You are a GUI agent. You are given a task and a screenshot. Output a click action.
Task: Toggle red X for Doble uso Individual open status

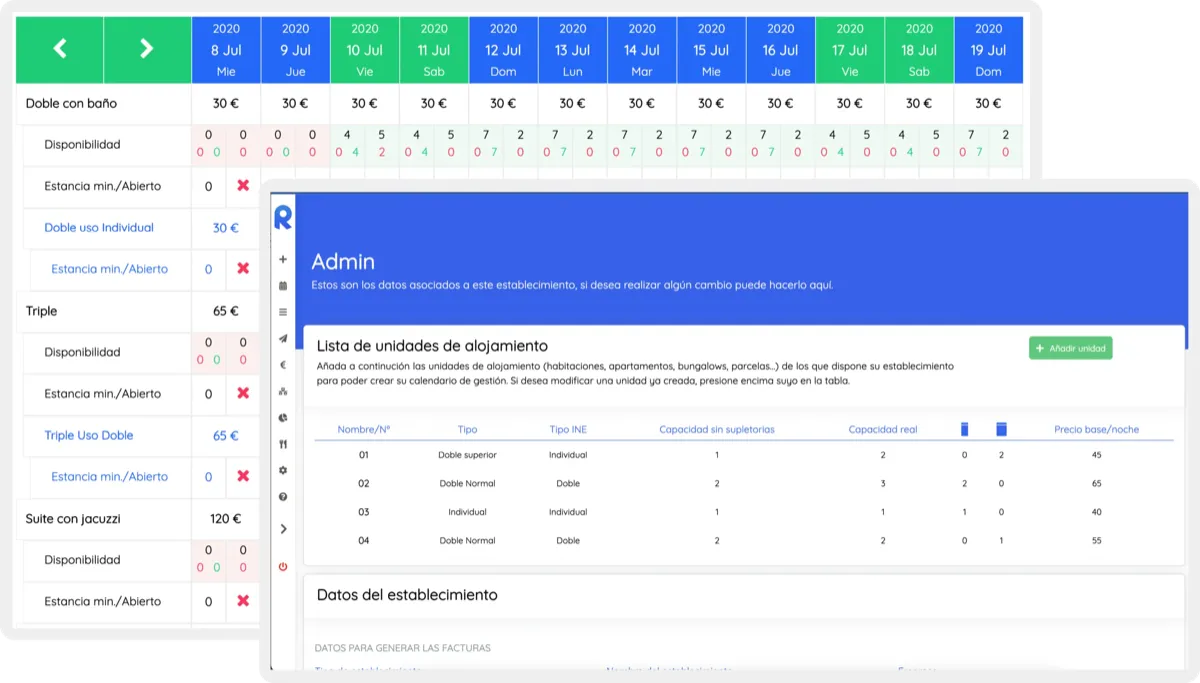click(x=243, y=269)
